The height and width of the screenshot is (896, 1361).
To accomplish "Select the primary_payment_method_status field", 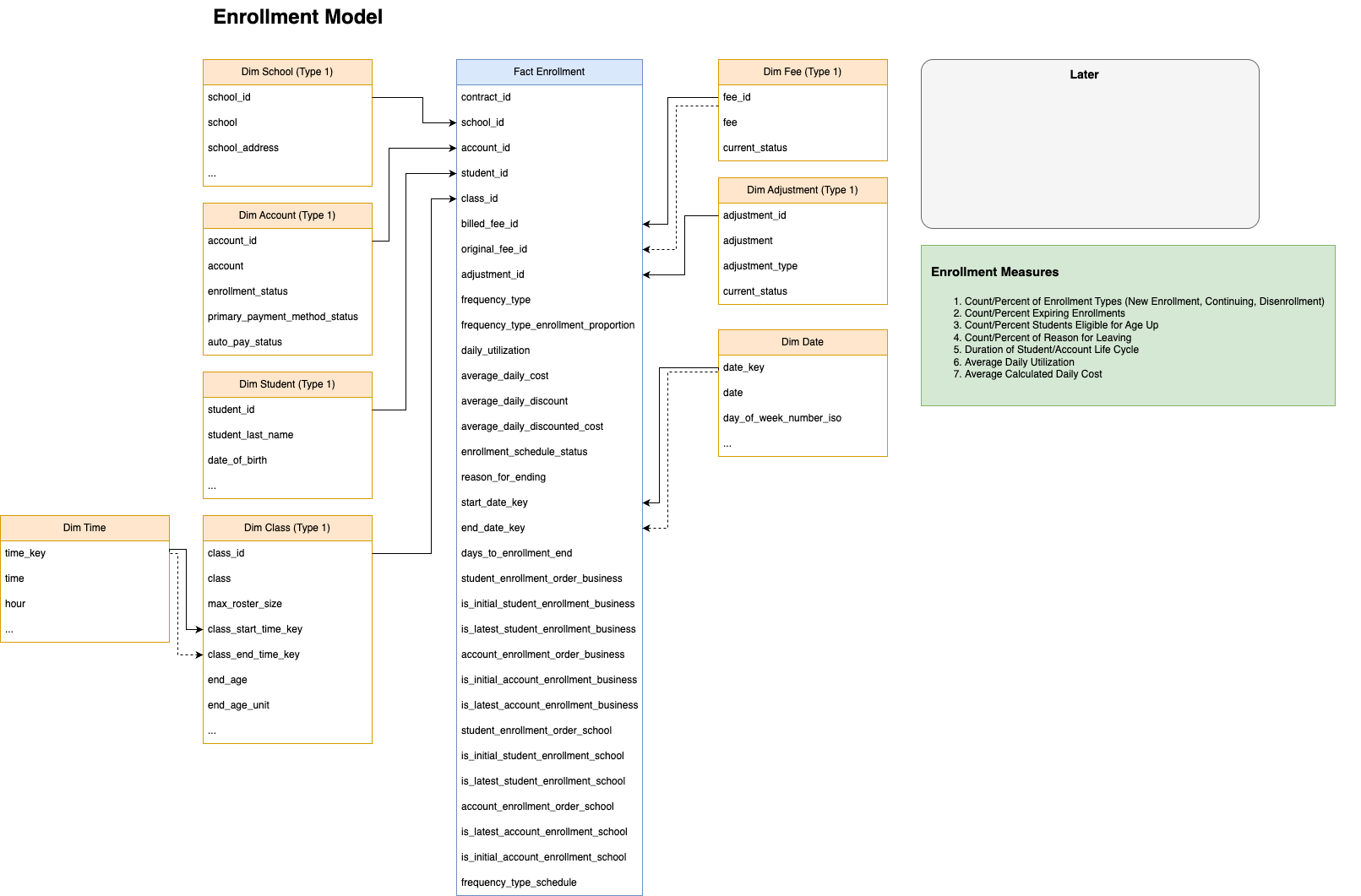I will pos(283,317).
